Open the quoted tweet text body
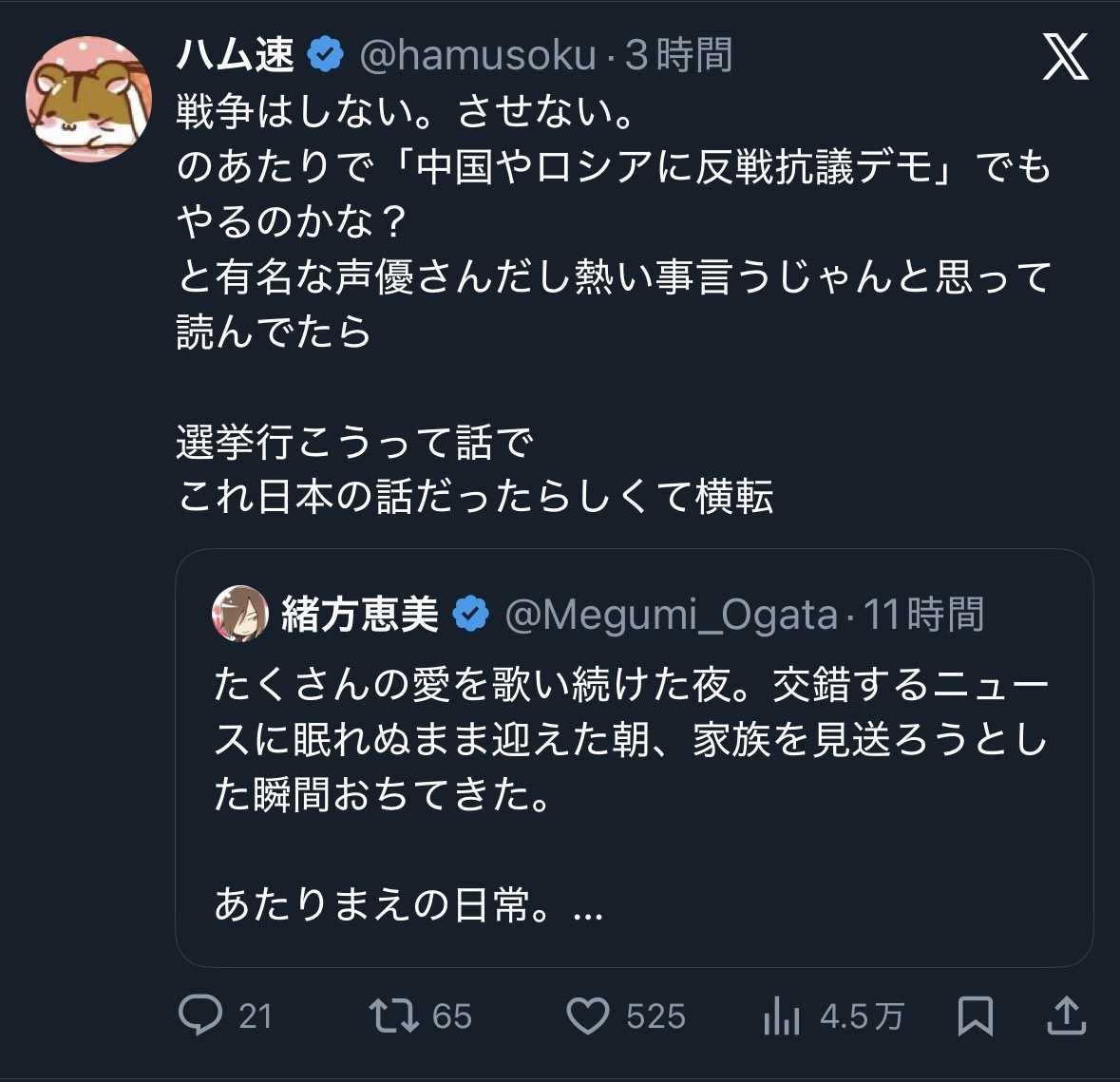This screenshot has height=1082, width=1120. click(631, 739)
